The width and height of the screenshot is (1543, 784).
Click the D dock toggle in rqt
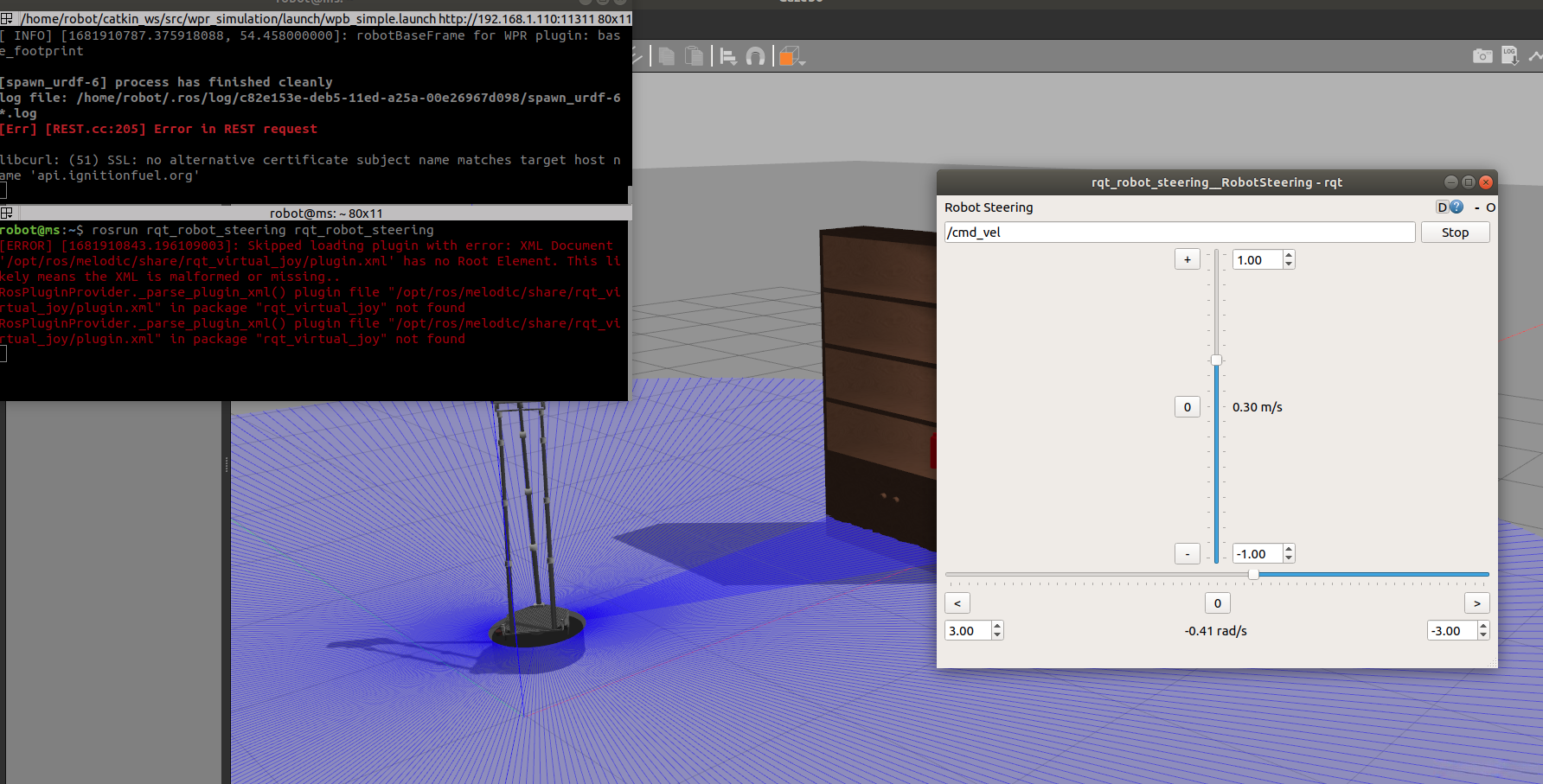click(x=1442, y=207)
